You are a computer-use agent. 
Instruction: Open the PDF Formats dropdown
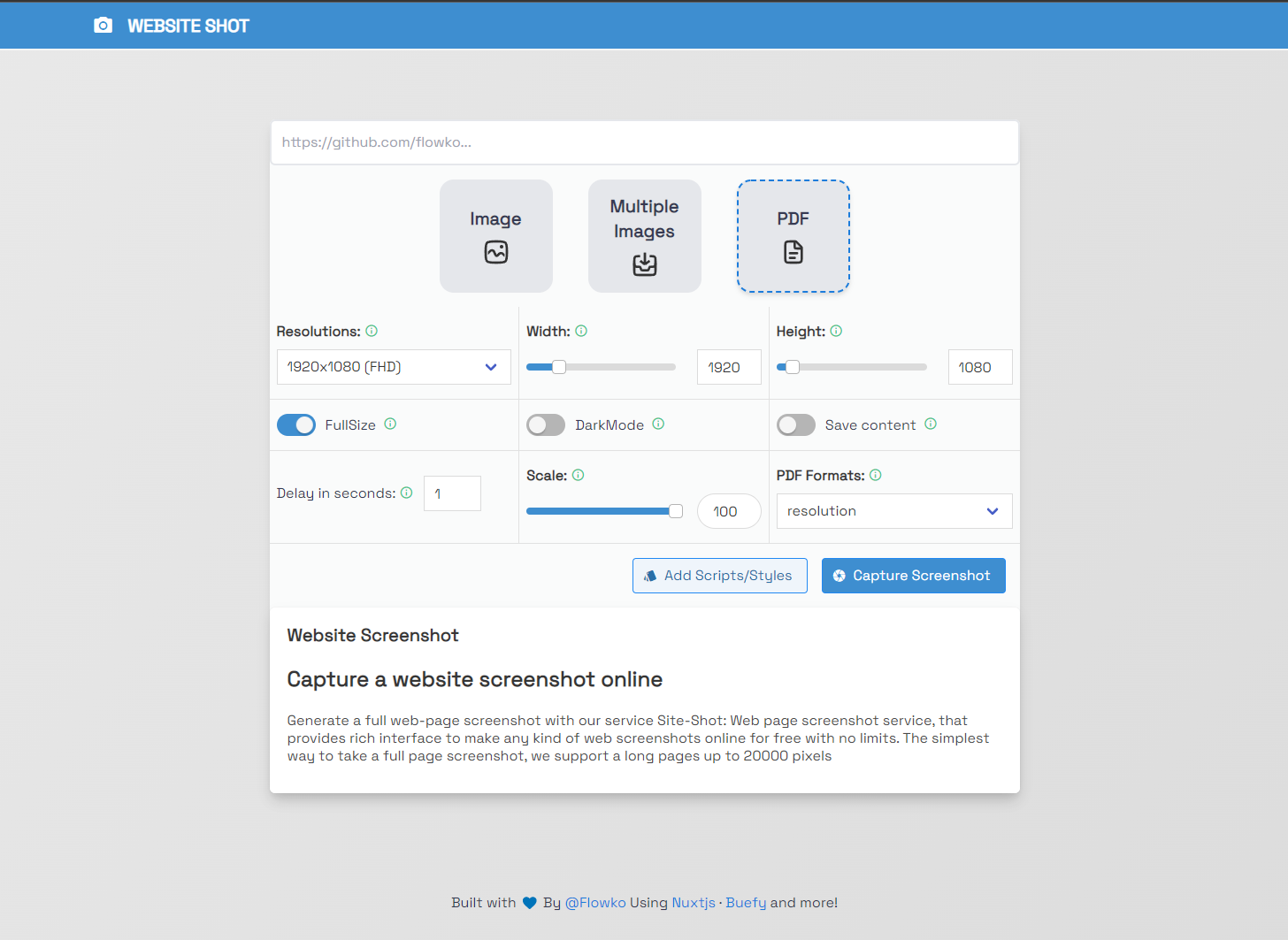893,511
